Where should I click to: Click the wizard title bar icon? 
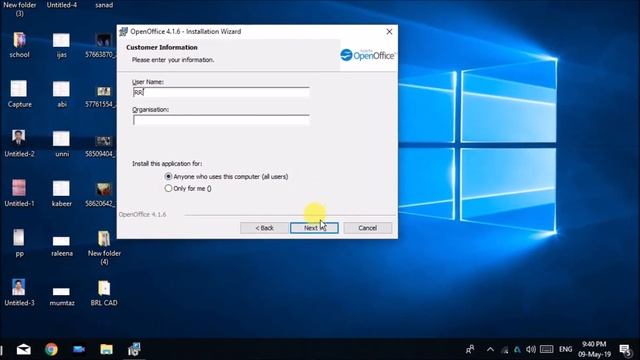(x=124, y=31)
